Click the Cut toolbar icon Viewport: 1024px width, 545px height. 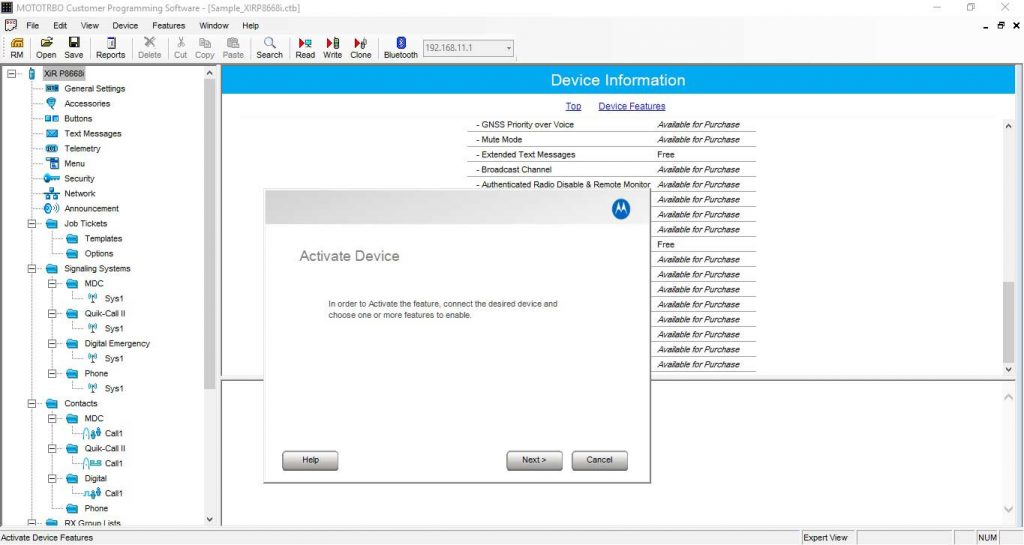[x=180, y=48]
